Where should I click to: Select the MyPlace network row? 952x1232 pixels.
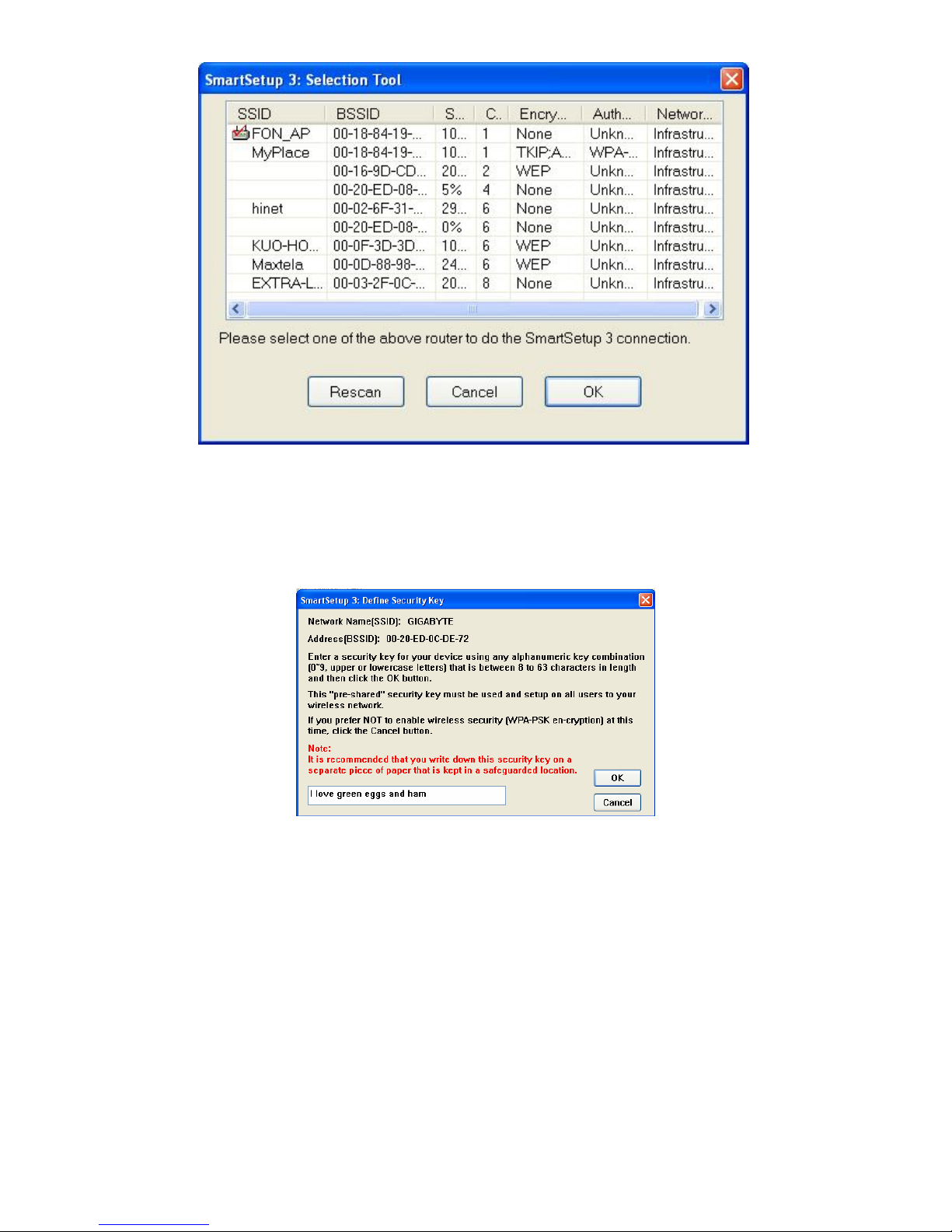[475, 152]
